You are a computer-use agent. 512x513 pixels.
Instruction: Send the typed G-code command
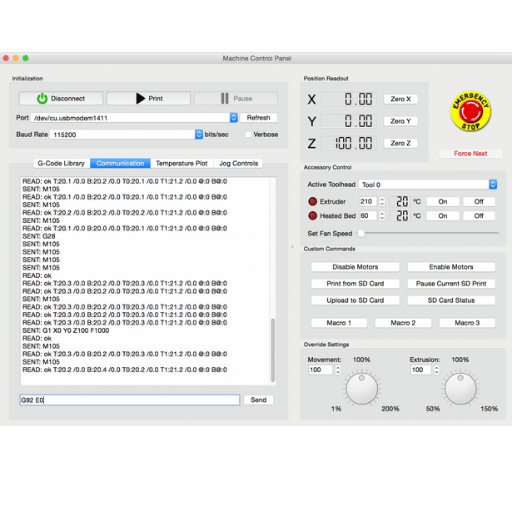[x=258, y=400]
